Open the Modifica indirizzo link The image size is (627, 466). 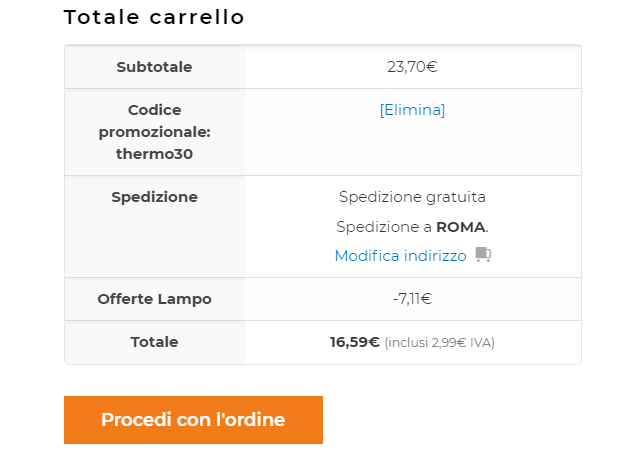pos(400,256)
